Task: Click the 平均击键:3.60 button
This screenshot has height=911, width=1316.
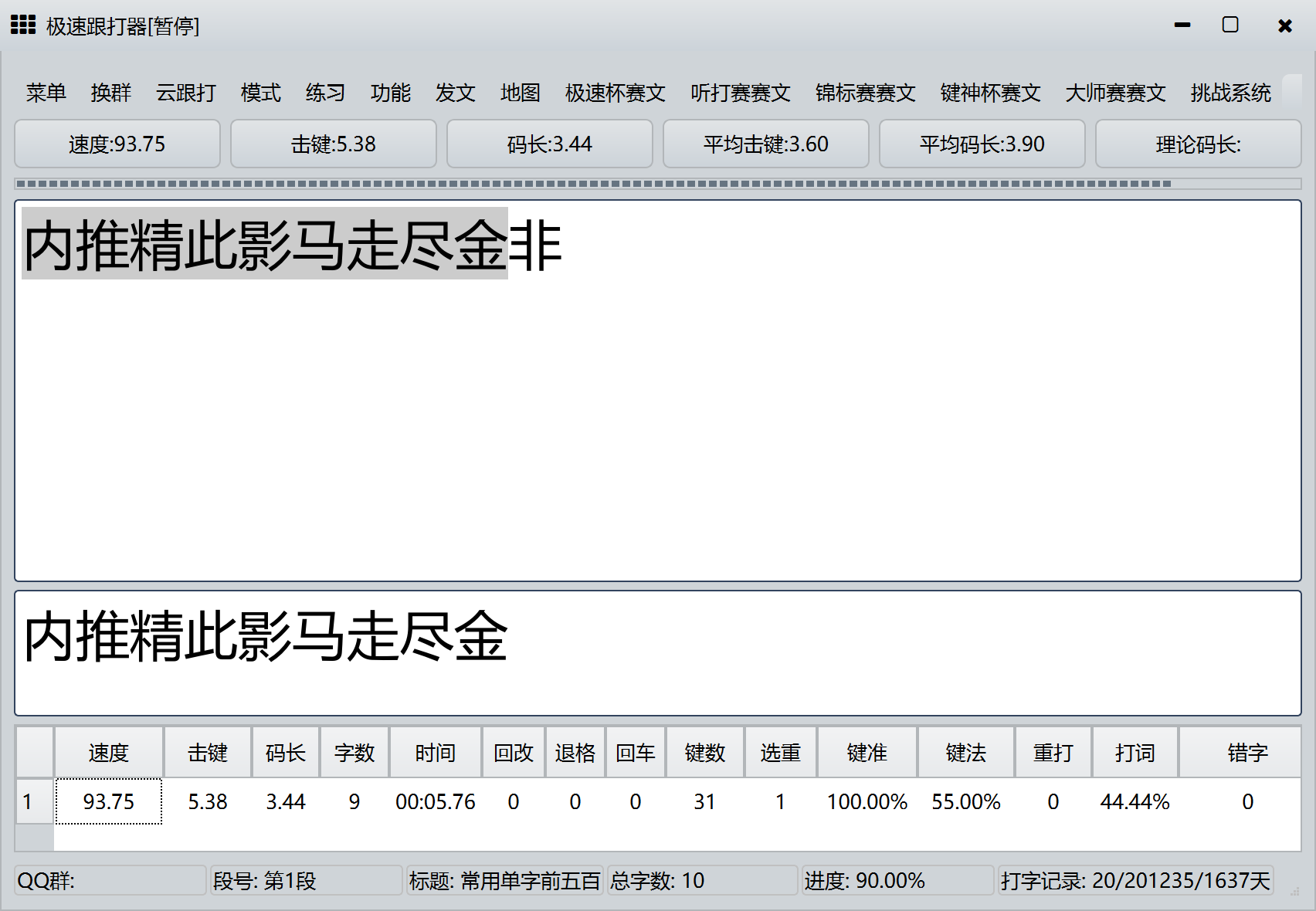Action: [766, 144]
